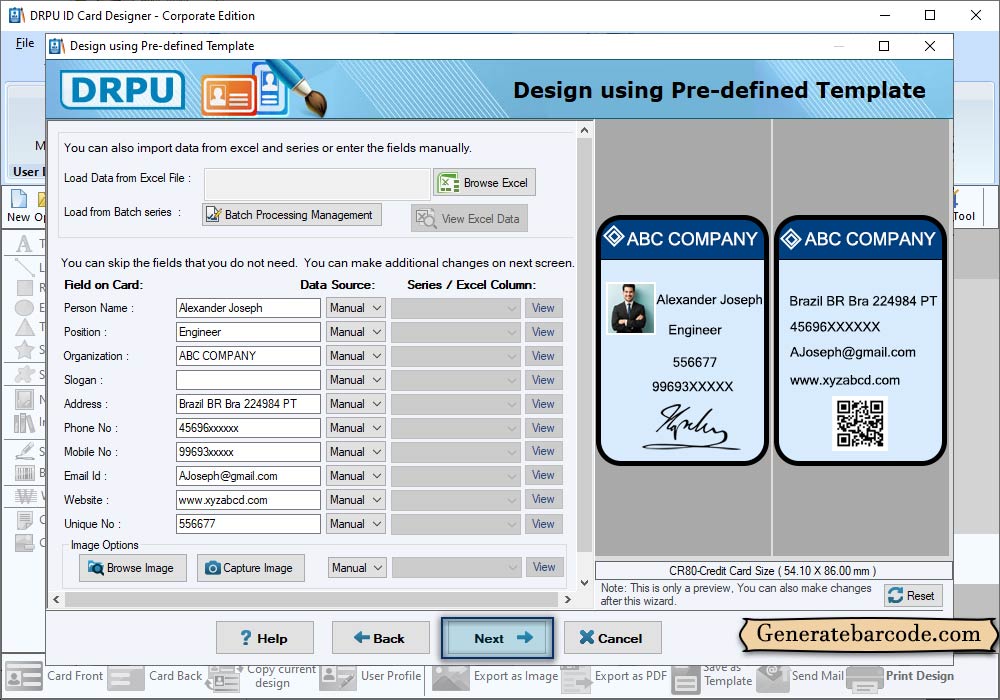
Task: Click Browse Image button
Action: (x=130, y=568)
